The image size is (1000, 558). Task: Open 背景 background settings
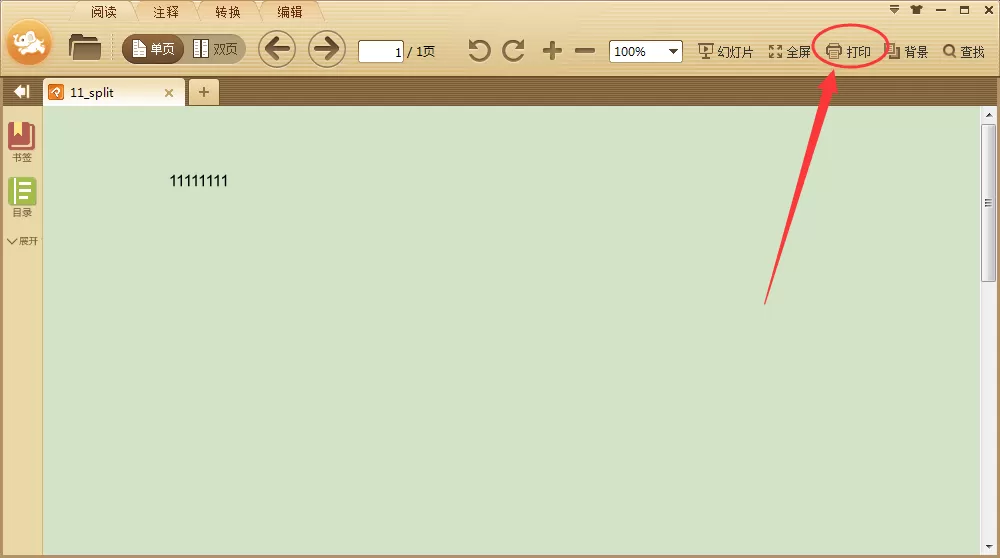pyautogui.click(x=907, y=52)
